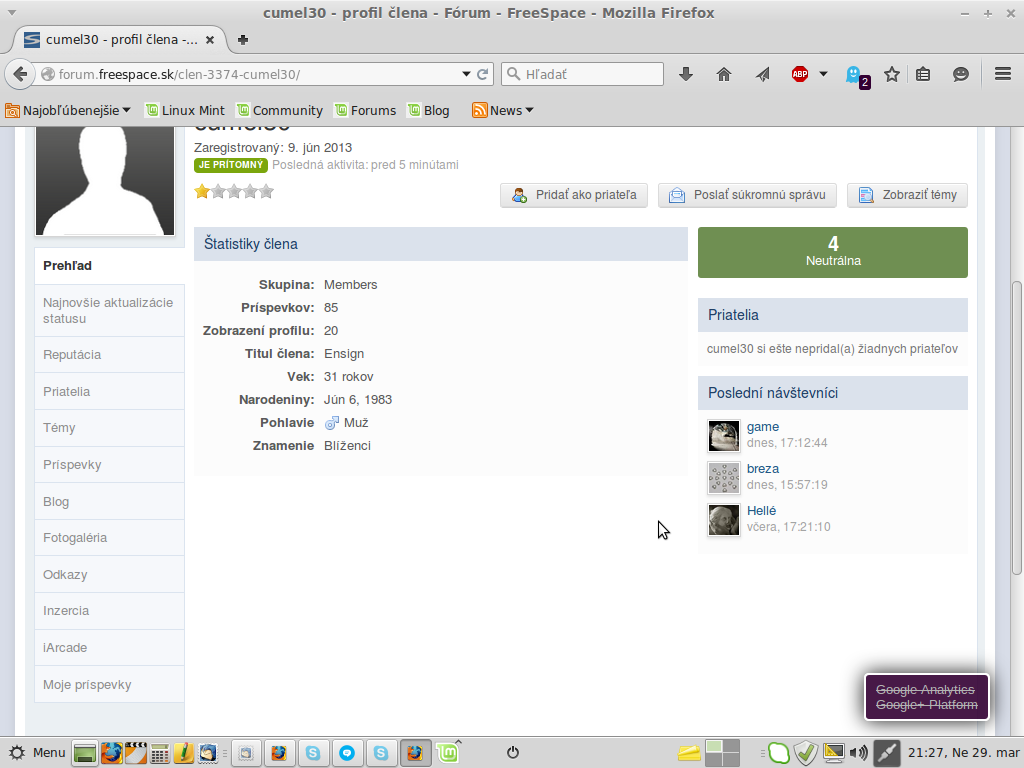This screenshot has height=768, width=1024.
Task: Click the back navigation arrow
Action: point(20,74)
